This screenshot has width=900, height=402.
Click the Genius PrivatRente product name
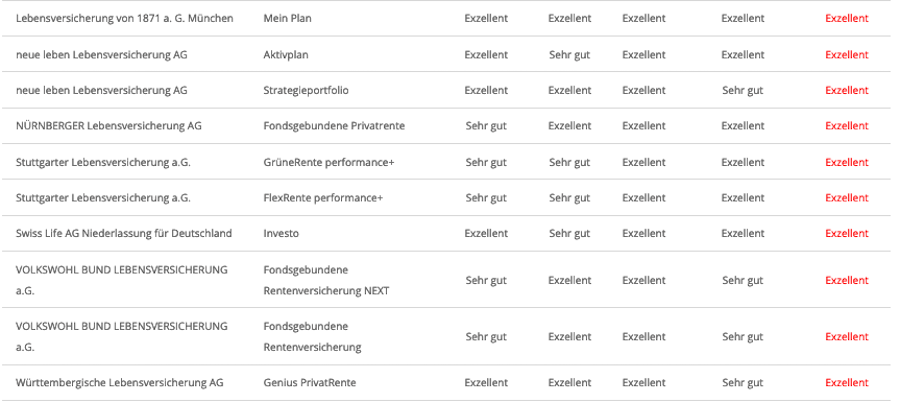pyautogui.click(x=310, y=382)
